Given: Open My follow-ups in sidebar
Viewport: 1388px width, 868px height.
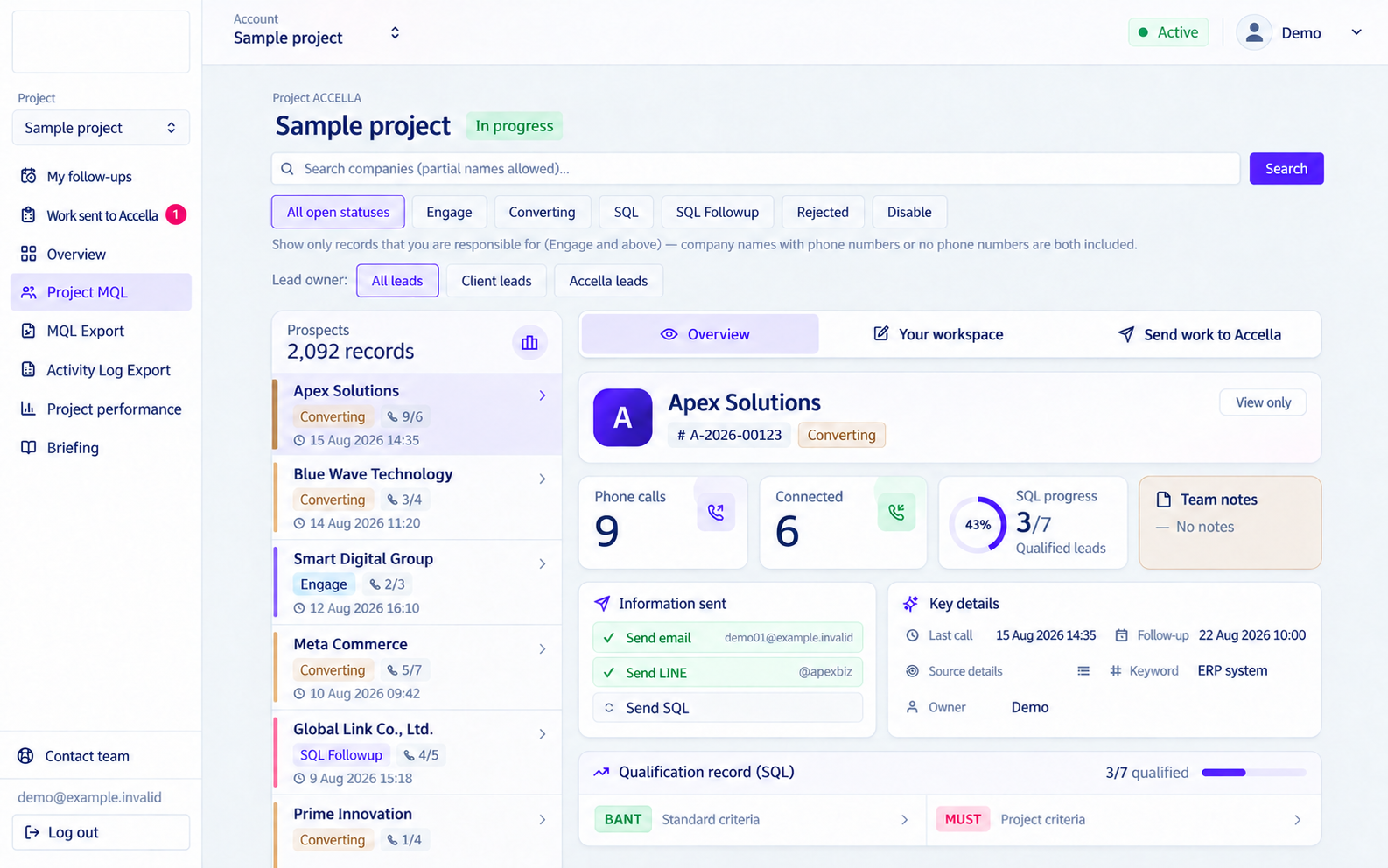Looking at the screenshot, I should pos(101,177).
